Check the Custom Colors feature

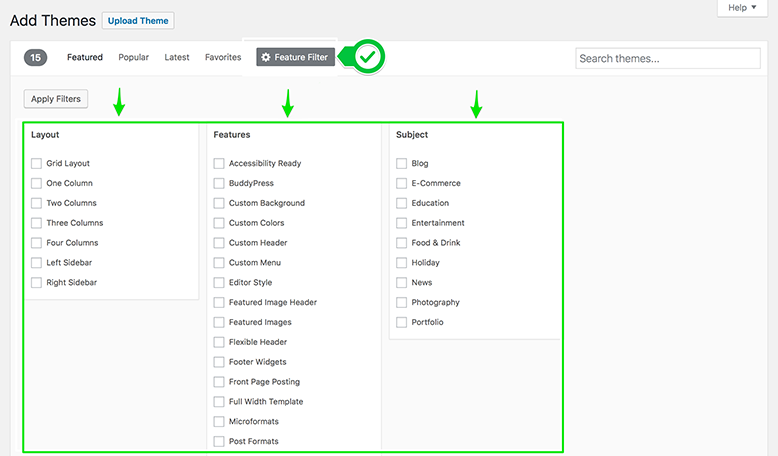click(x=219, y=223)
